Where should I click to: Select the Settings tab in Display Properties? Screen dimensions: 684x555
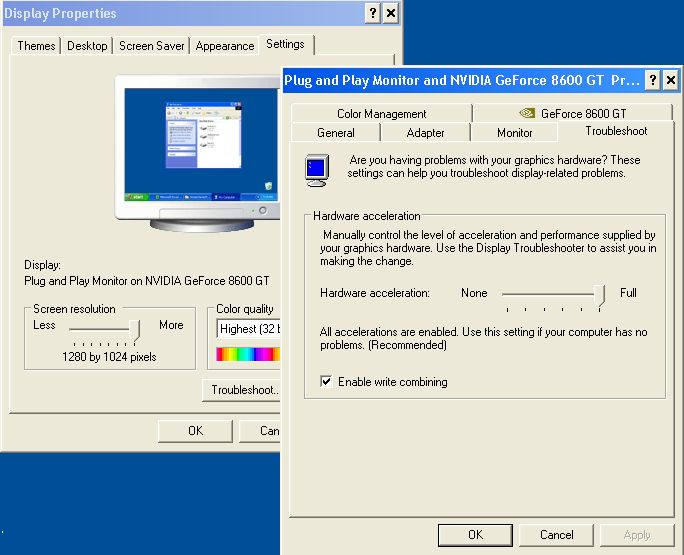tap(285, 44)
